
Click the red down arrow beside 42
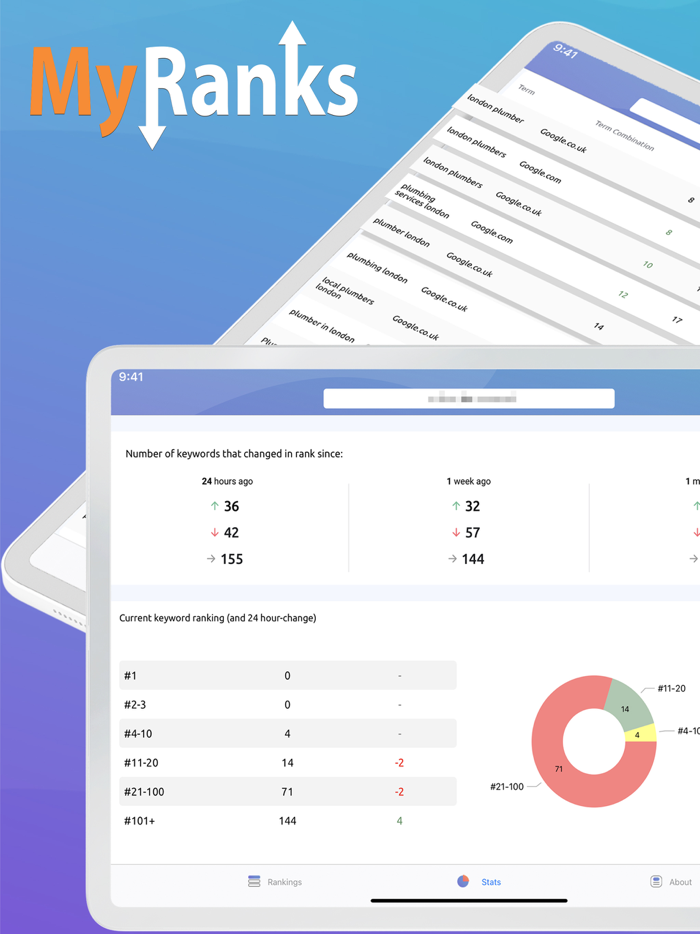[214, 533]
